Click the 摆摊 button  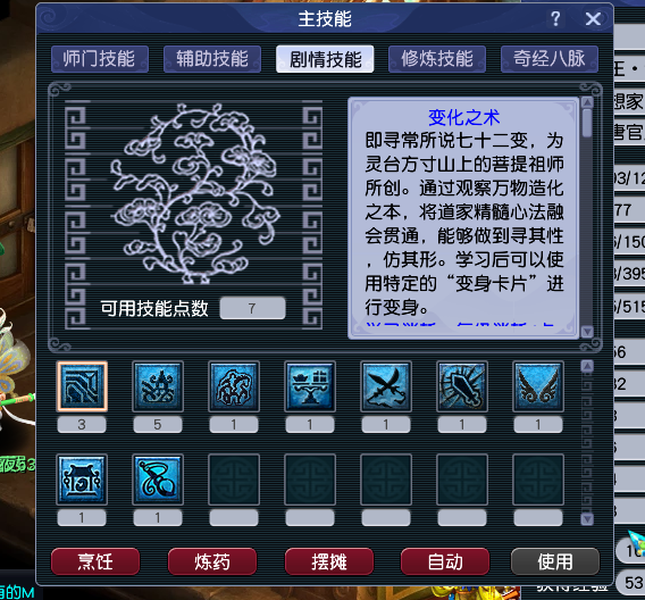pyautogui.click(x=329, y=561)
